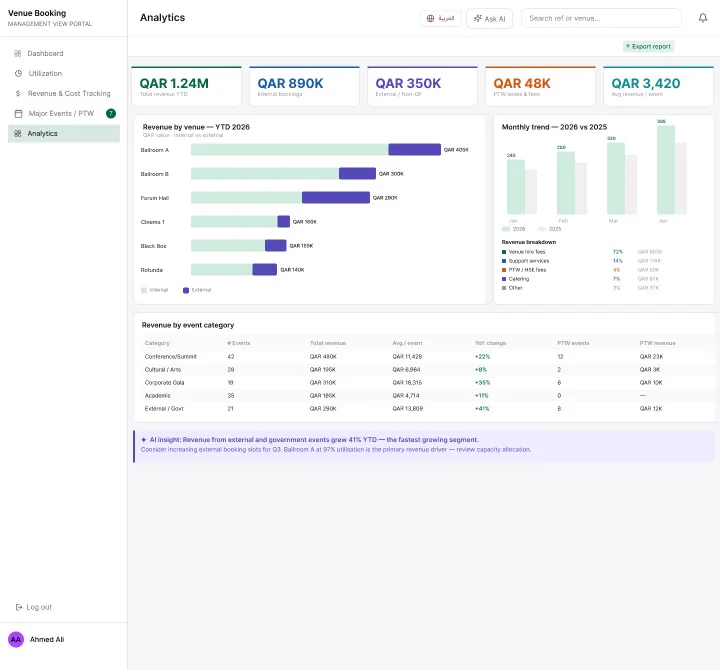Viewport: 720px width, 670px height.
Task: Click the External / Govt category row
Action: click(x=427, y=408)
